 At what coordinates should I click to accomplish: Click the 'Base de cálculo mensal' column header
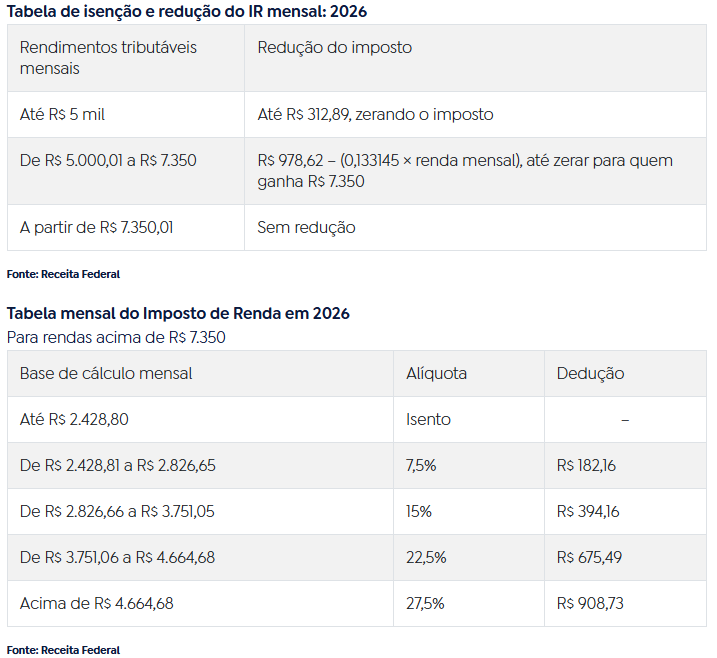[x=106, y=373]
